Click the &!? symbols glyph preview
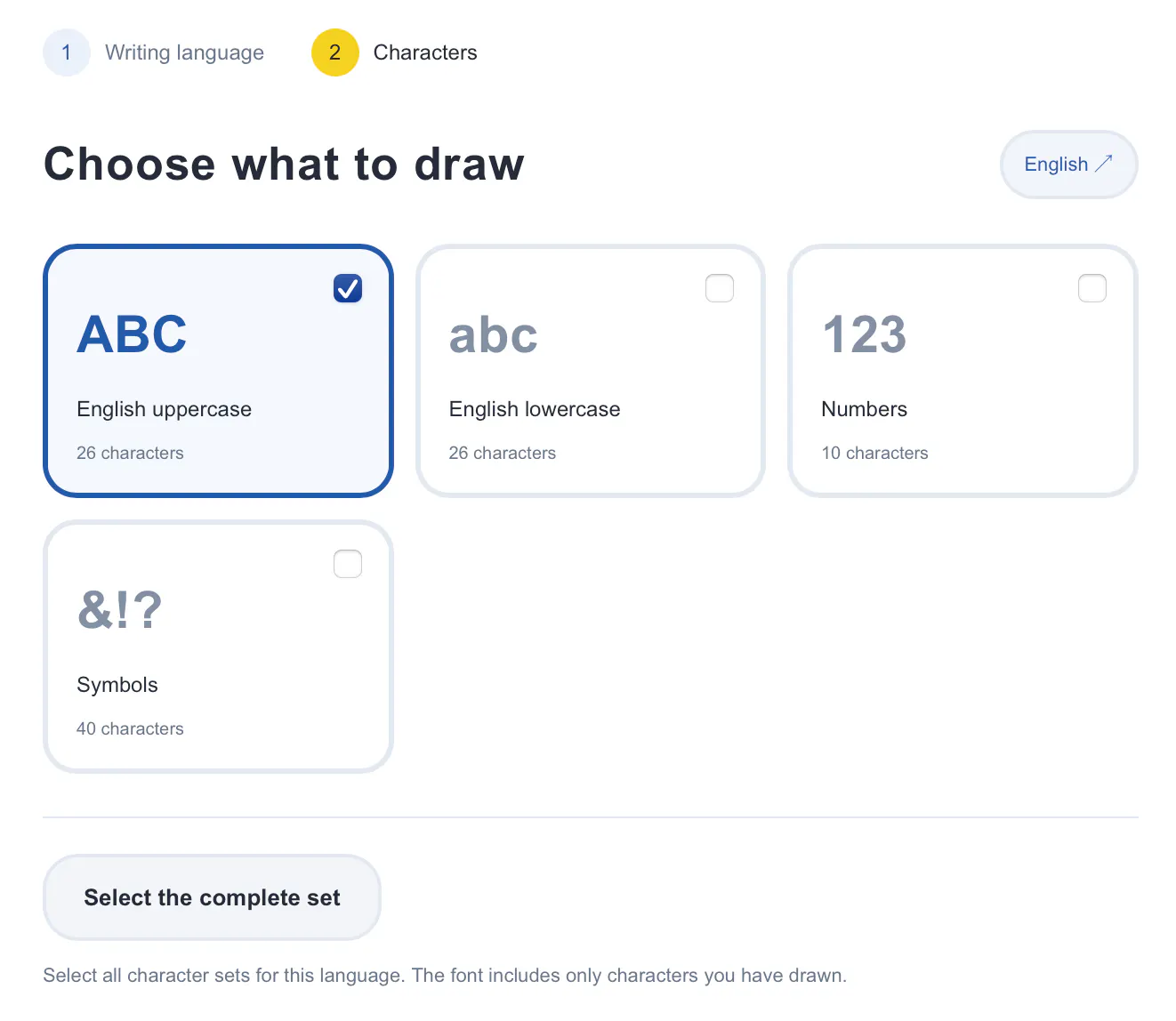 click(120, 610)
